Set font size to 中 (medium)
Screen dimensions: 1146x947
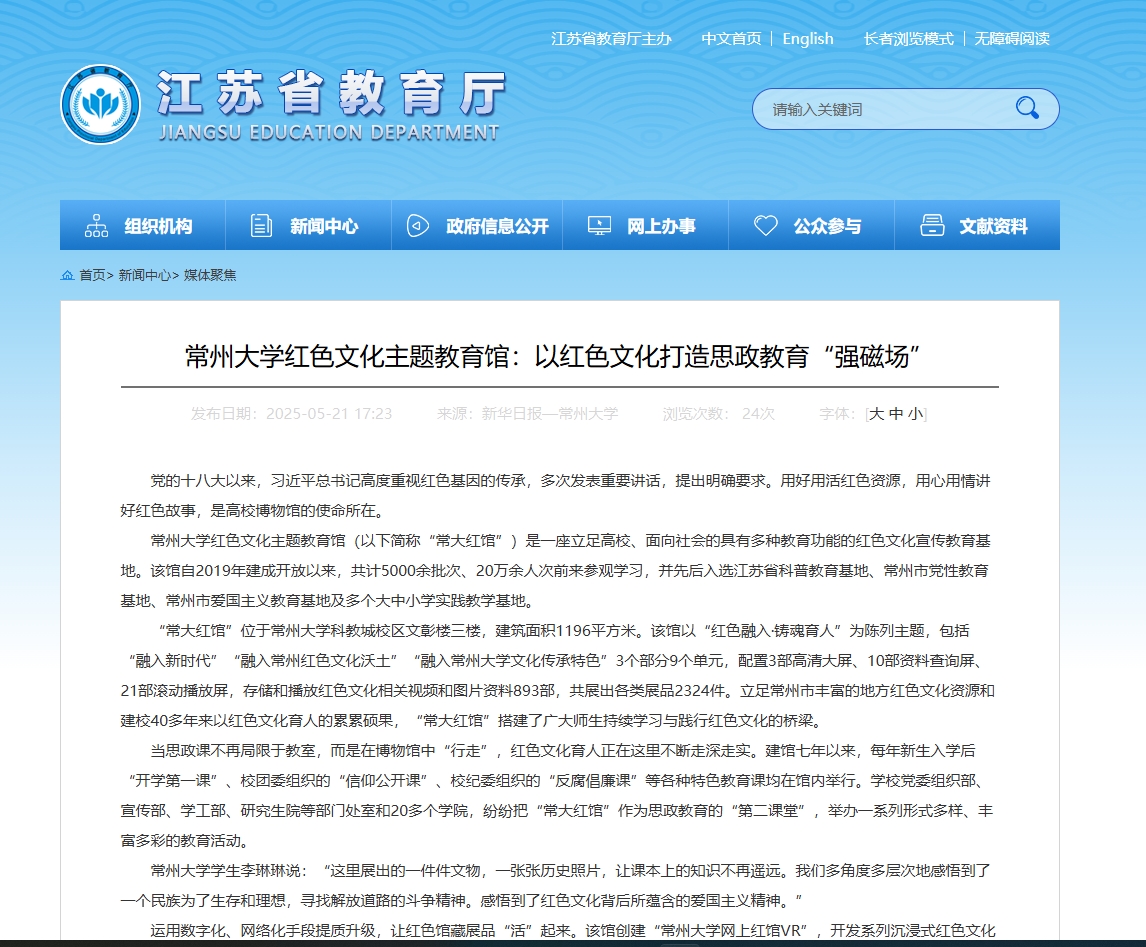896,413
